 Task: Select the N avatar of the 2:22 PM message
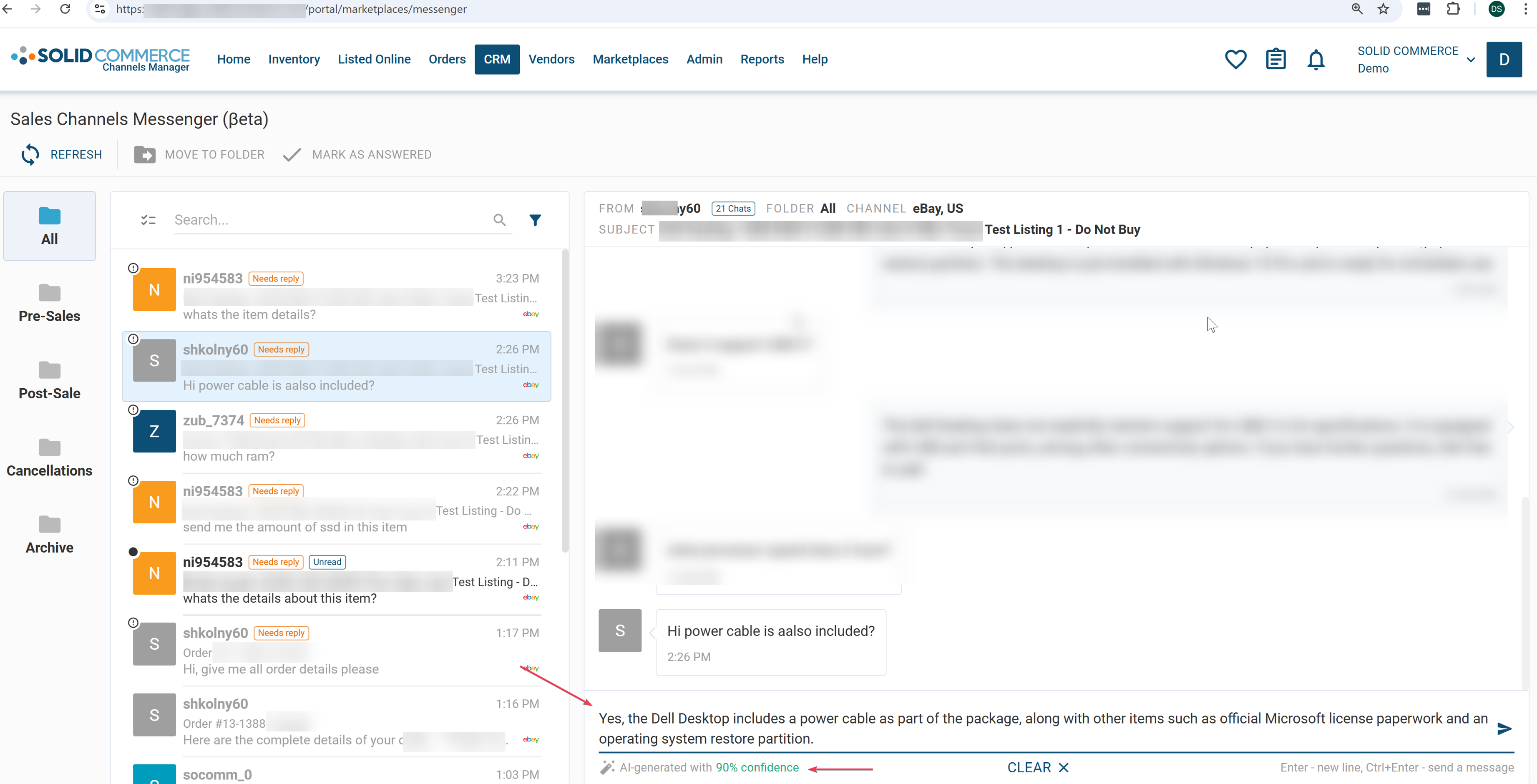coord(154,503)
